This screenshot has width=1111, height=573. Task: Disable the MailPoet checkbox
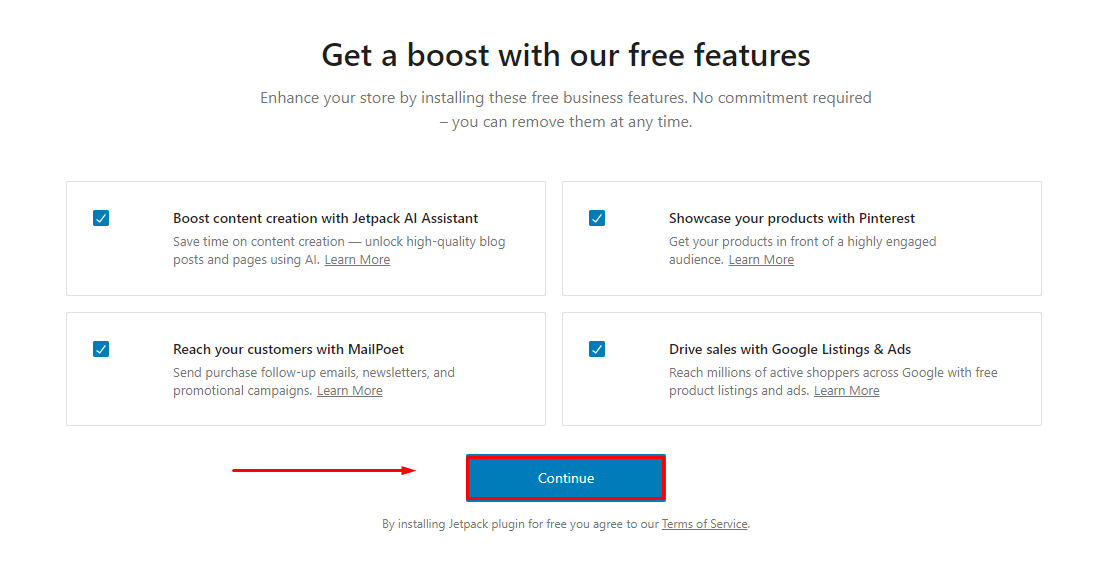pyautogui.click(x=101, y=349)
